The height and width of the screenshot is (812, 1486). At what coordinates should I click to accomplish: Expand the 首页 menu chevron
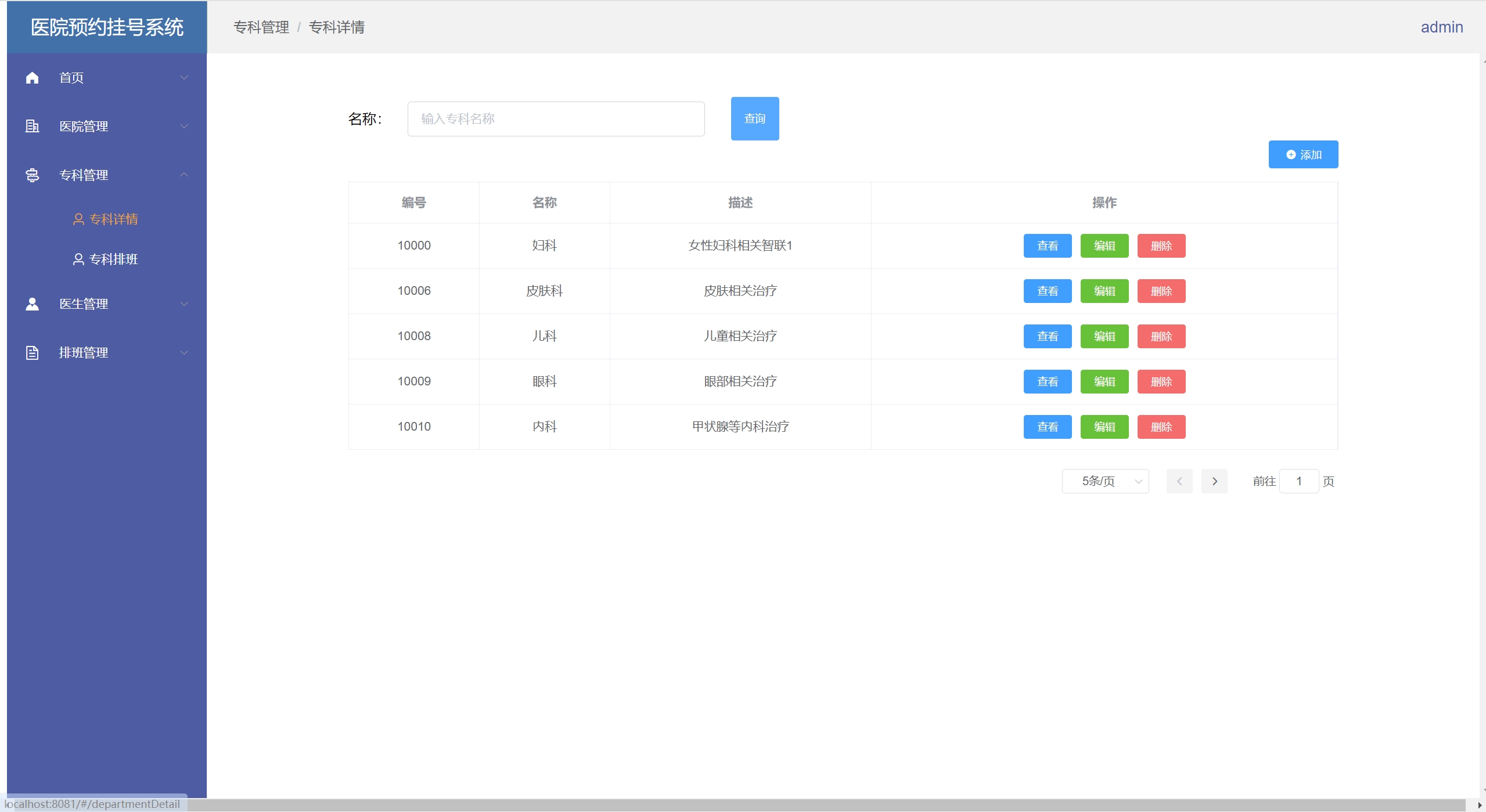click(184, 78)
